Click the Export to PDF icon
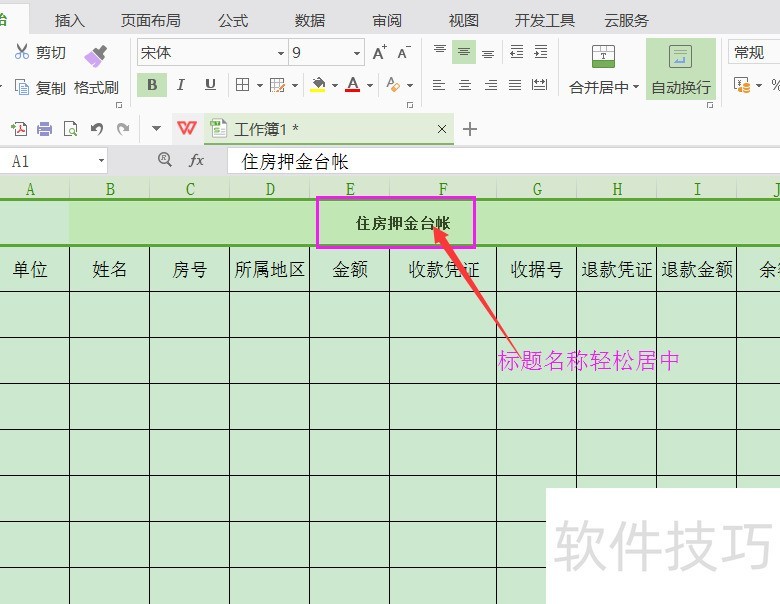Image resolution: width=780 pixels, height=604 pixels. (x=19, y=128)
